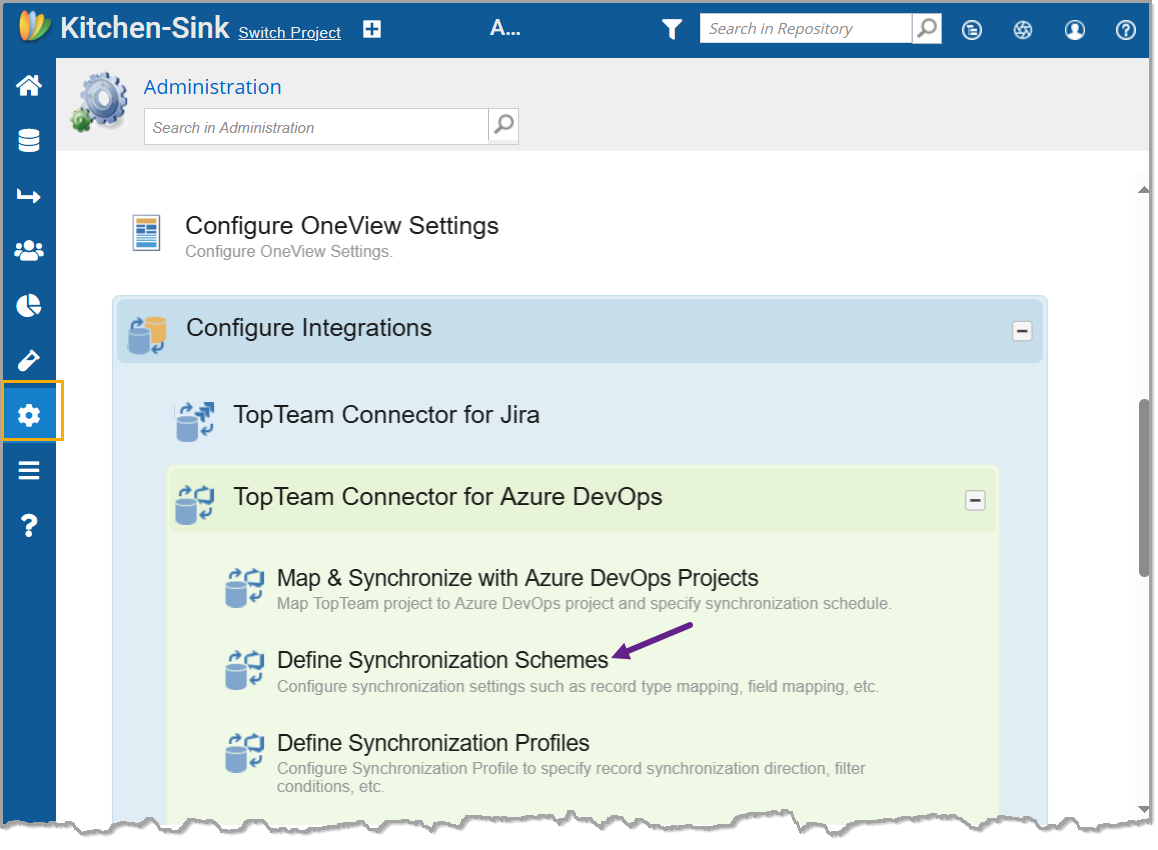Image resolution: width=1158 pixels, height=850 pixels.
Task: Click the filter funnel icon in header
Action: 672,30
